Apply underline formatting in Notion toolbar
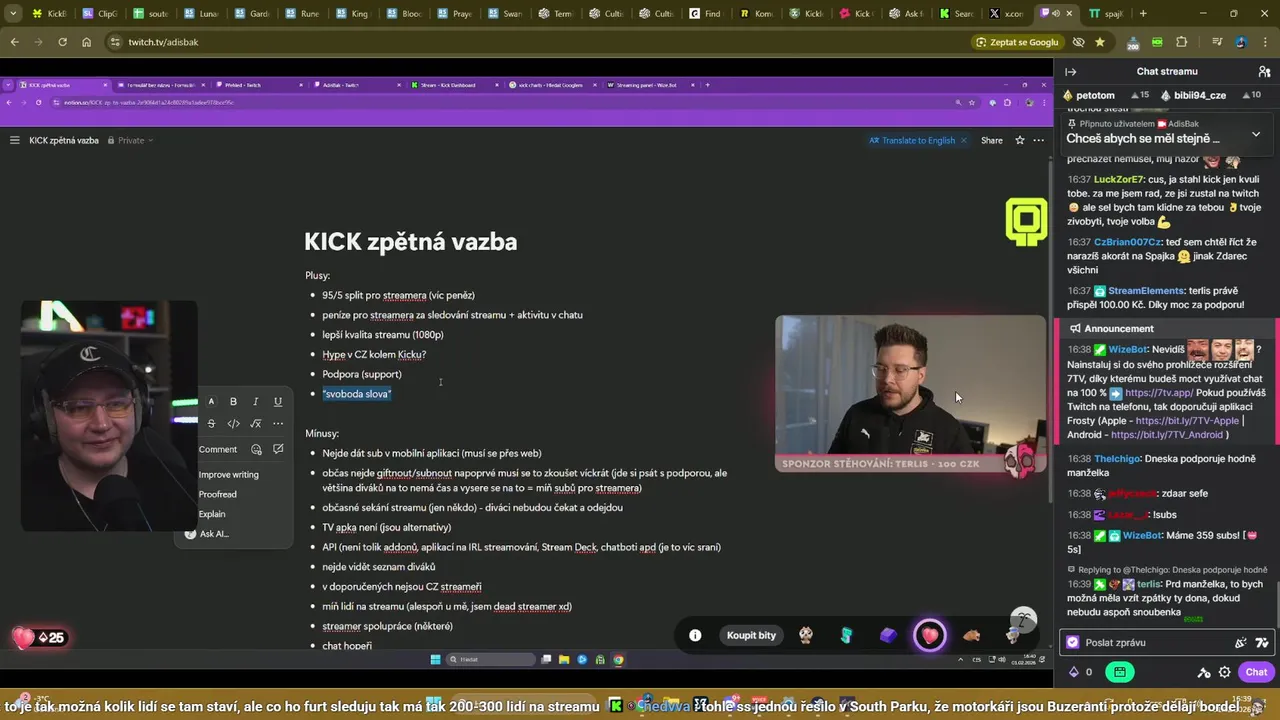This screenshot has width=1280, height=720. (x=278, y=401)
